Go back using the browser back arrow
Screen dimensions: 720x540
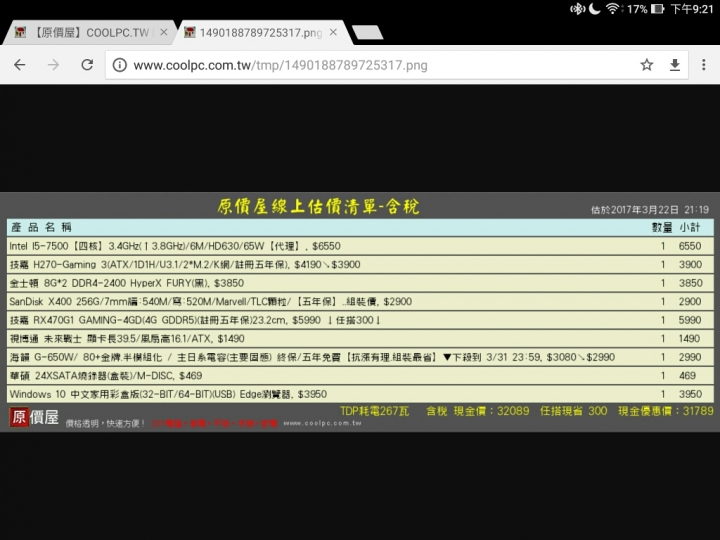click(x=20, y=65)
